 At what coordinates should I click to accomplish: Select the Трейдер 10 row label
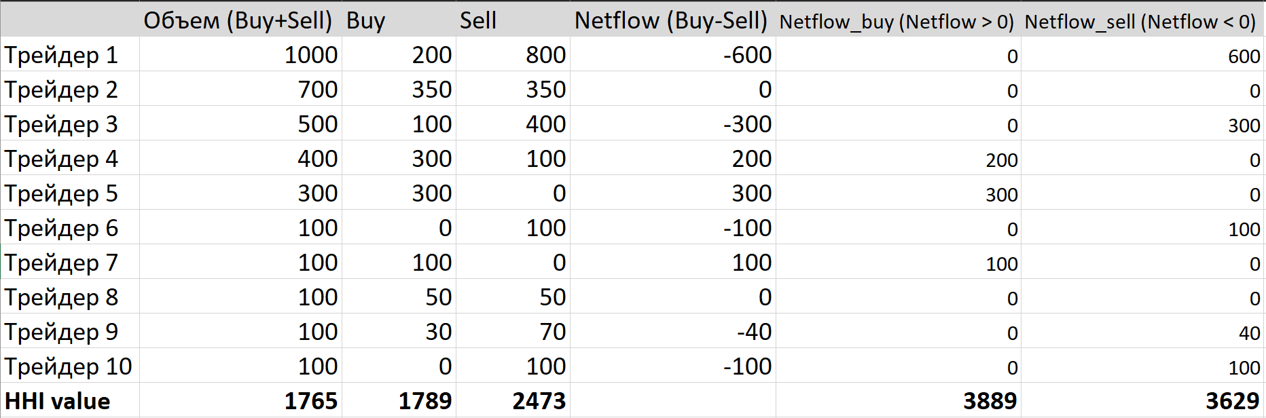tap(70, 366)
